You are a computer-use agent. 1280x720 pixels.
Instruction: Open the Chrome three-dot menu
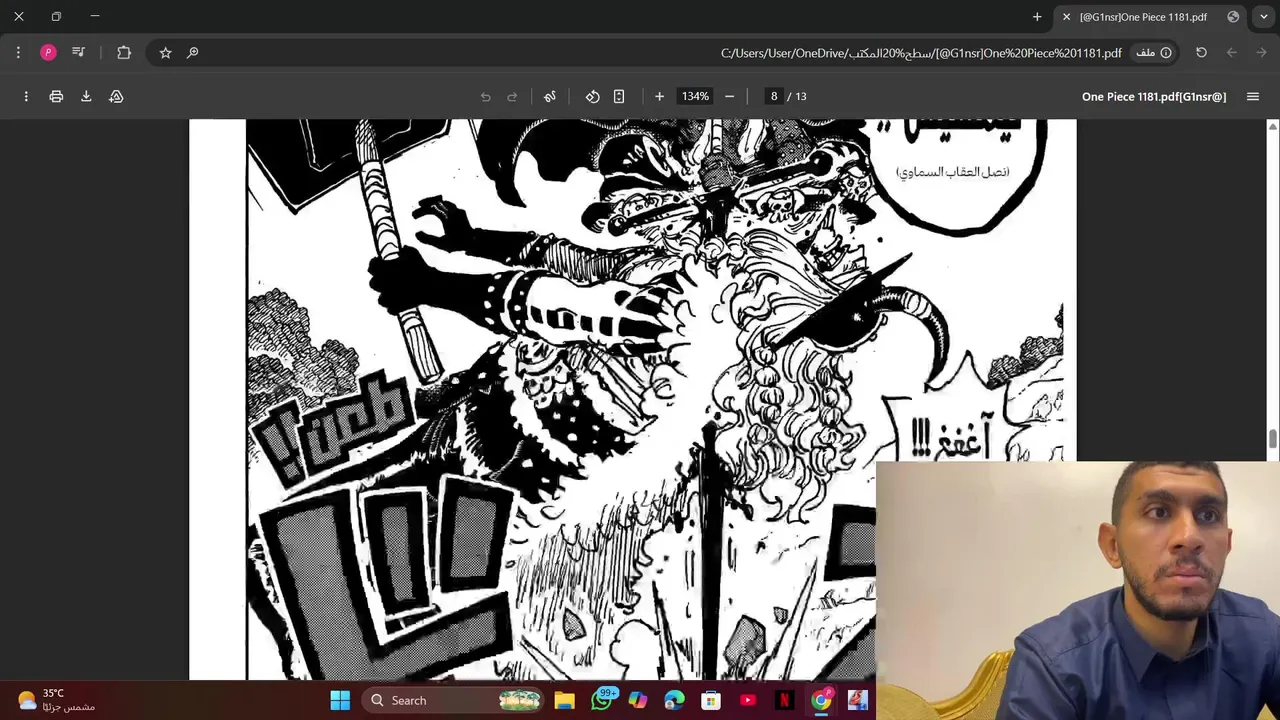coord(18,52)
